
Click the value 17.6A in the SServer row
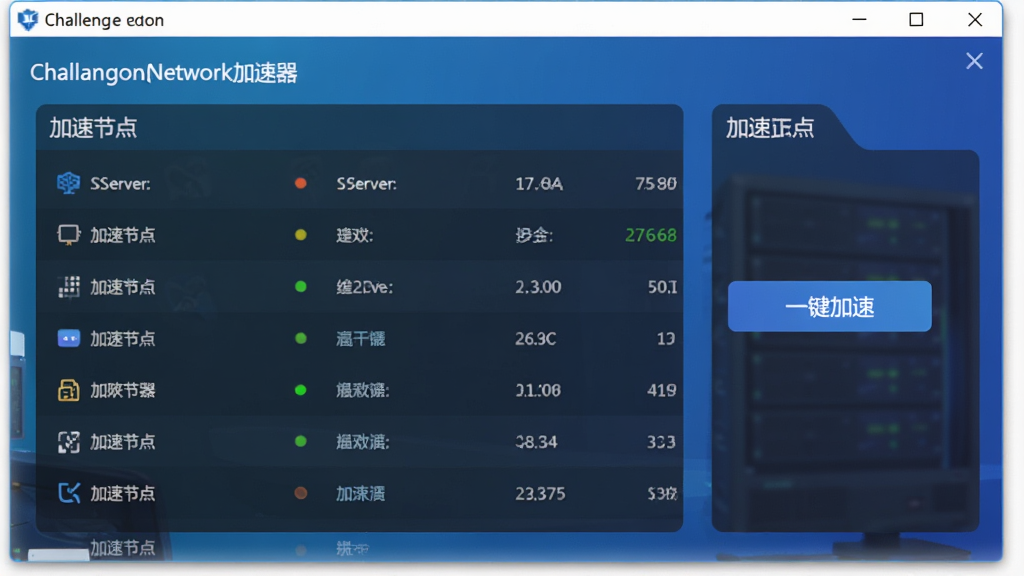(x=539, y=184)
